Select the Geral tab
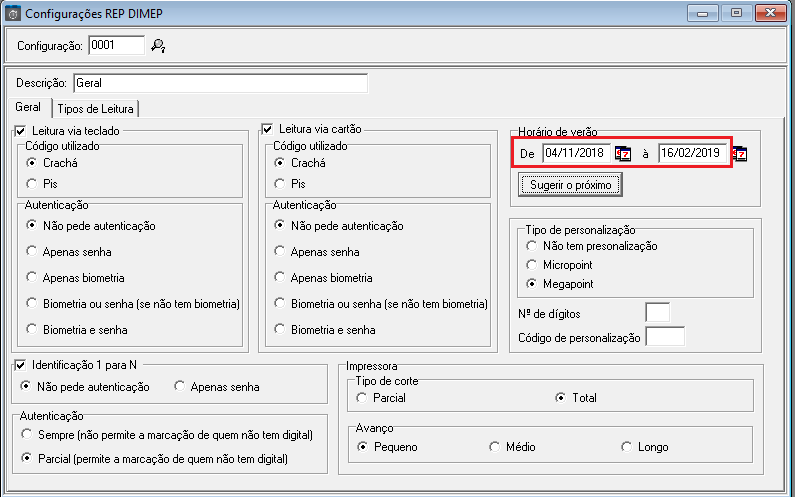Screen dimensions: 795x497 click(x=28, y=107)
